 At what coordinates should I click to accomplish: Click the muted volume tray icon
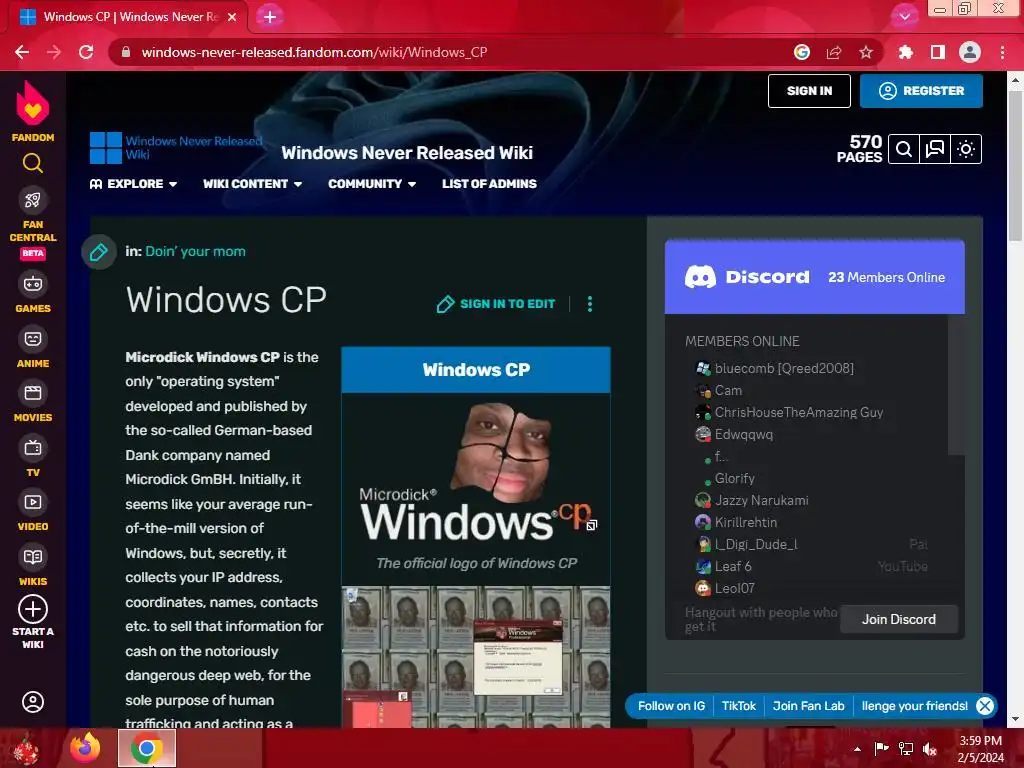point(930,749)
